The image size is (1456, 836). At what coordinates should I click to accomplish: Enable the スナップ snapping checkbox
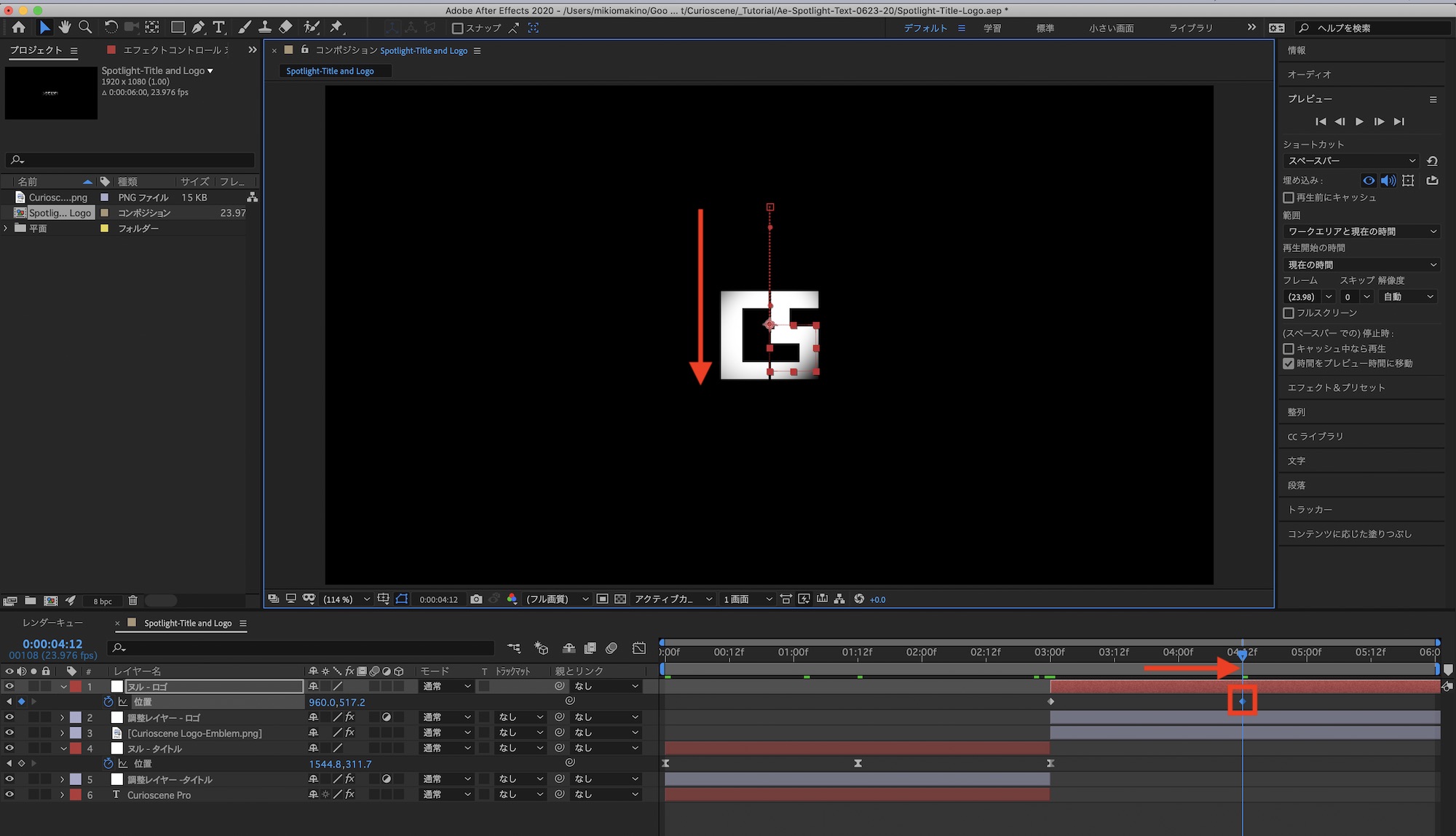pyautogui.click(x=458, y=28)
